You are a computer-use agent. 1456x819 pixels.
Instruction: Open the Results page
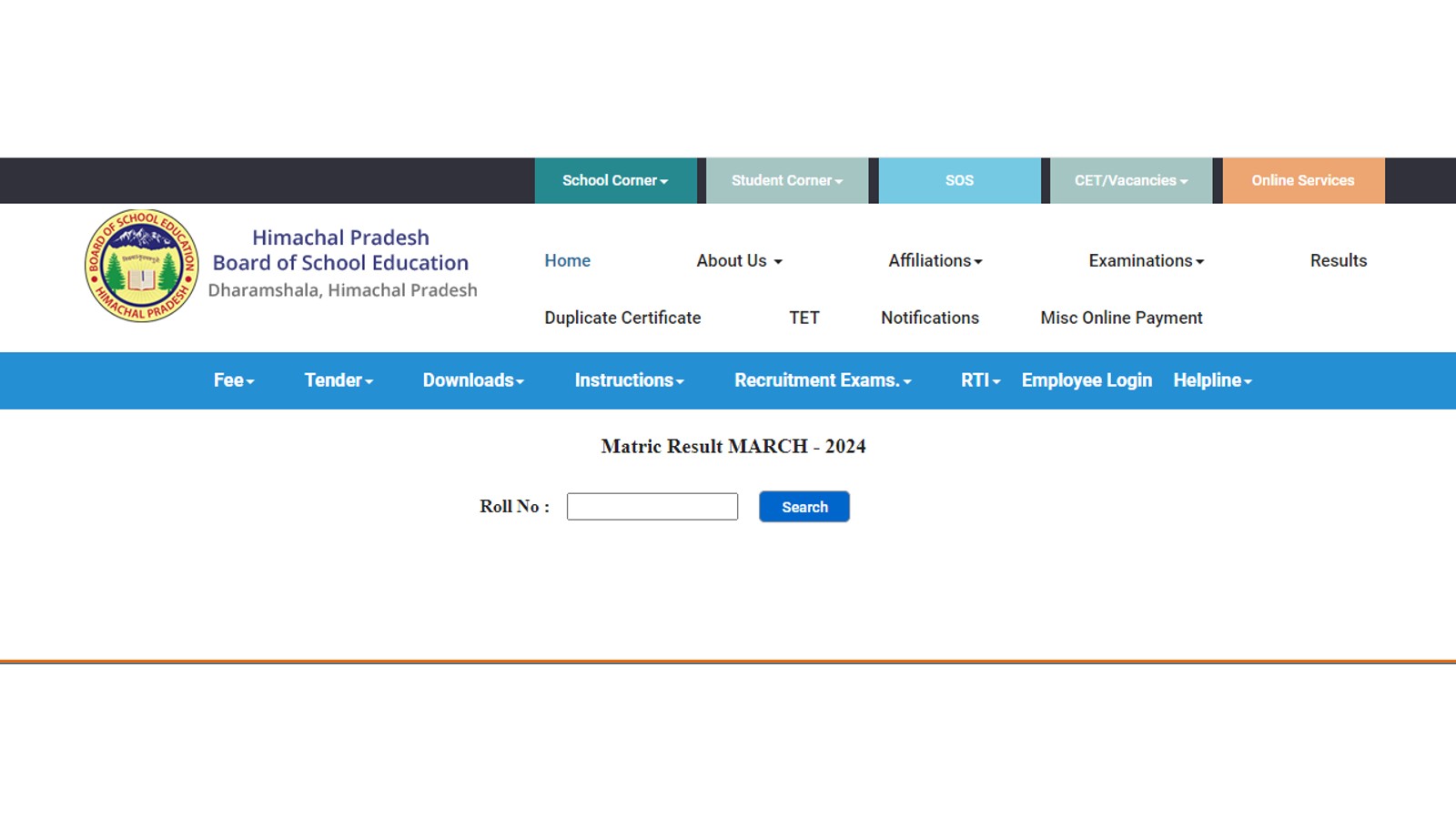[x=1338, y=260]
